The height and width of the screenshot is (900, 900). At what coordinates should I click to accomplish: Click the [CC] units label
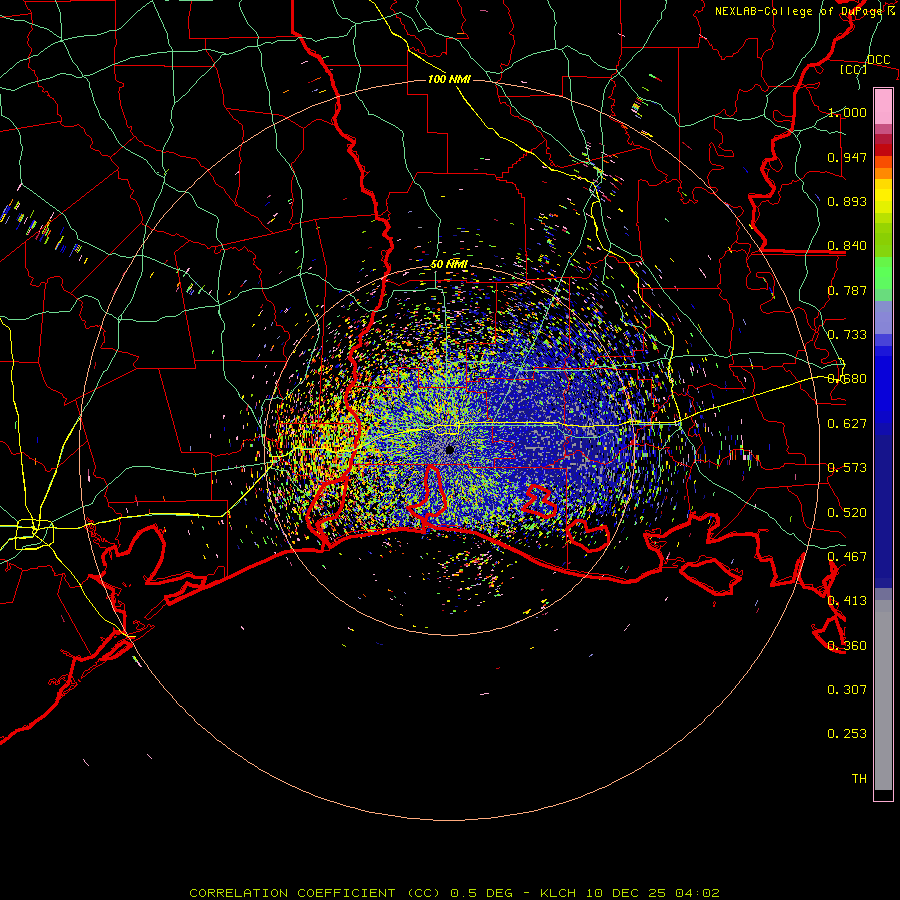point(854,69)
